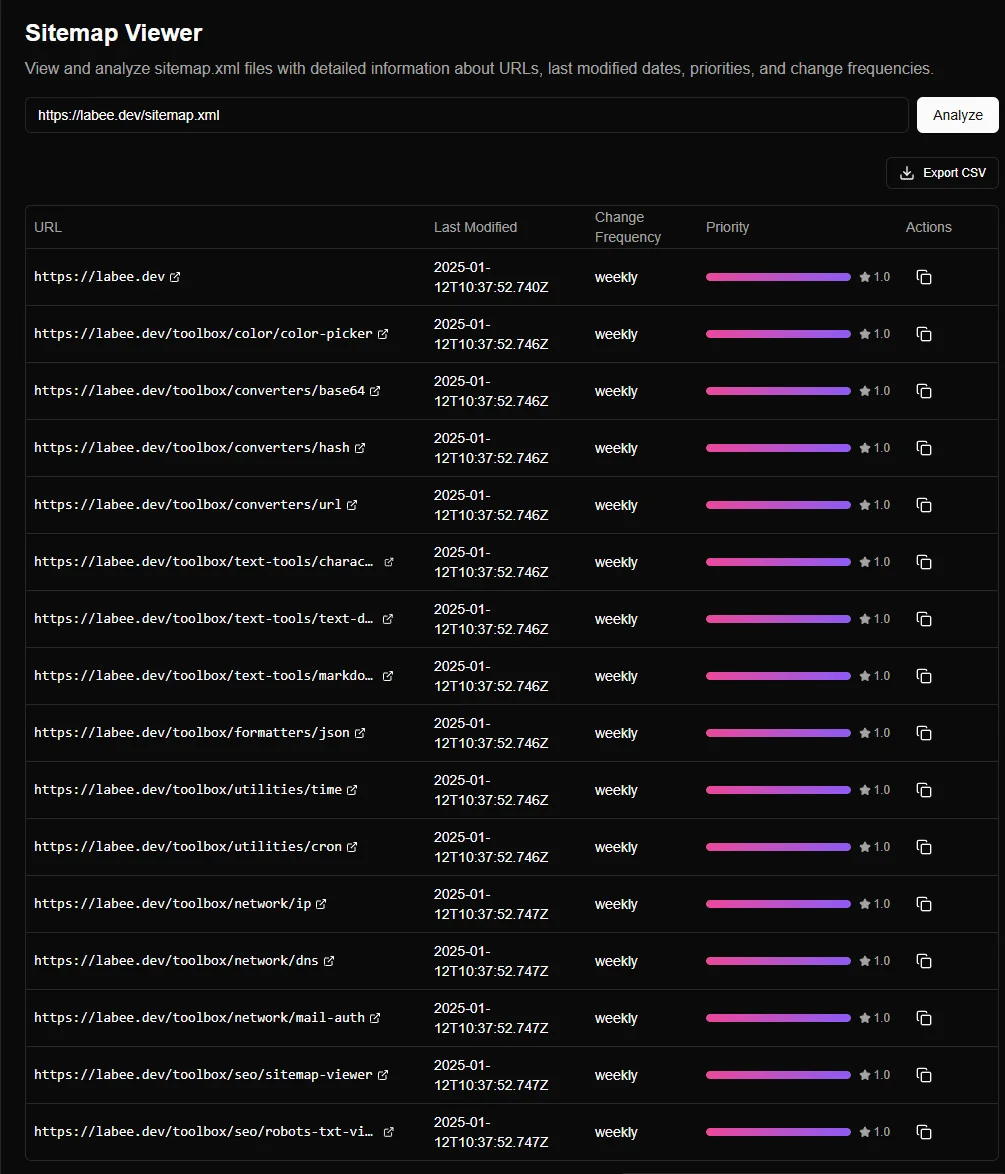Click the external link icon beside network/mail-auth
The image size is (1005, 1174).
pos(375,1018)
